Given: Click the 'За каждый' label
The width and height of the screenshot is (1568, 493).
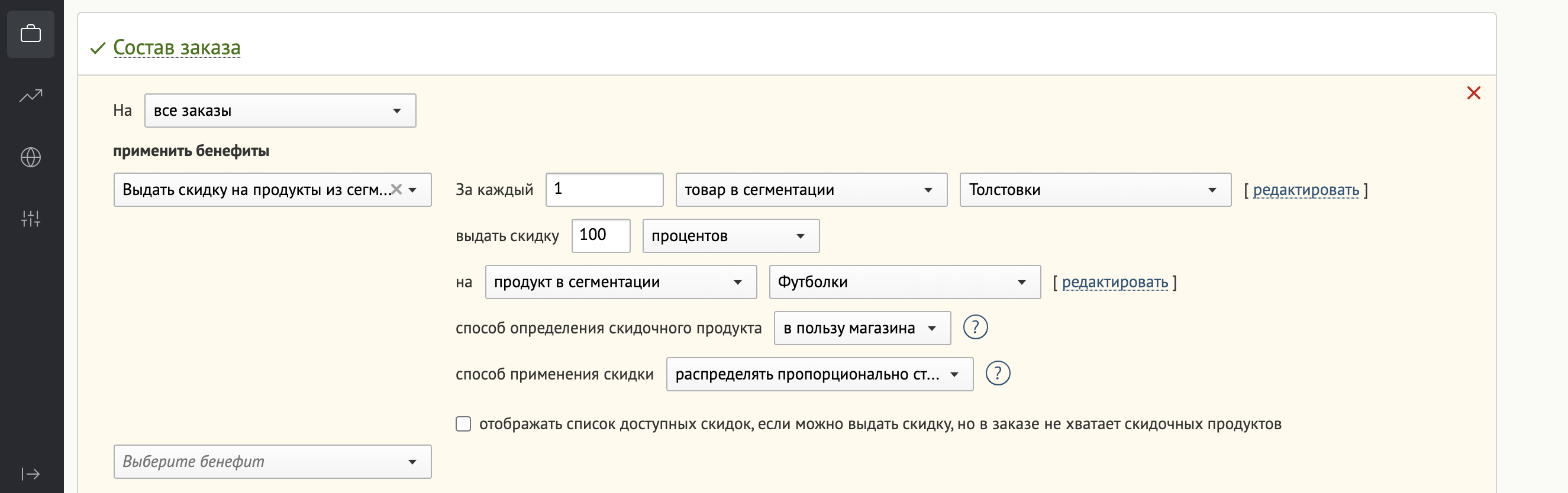Looking at the screenshot, I should [x=494, y=190].
